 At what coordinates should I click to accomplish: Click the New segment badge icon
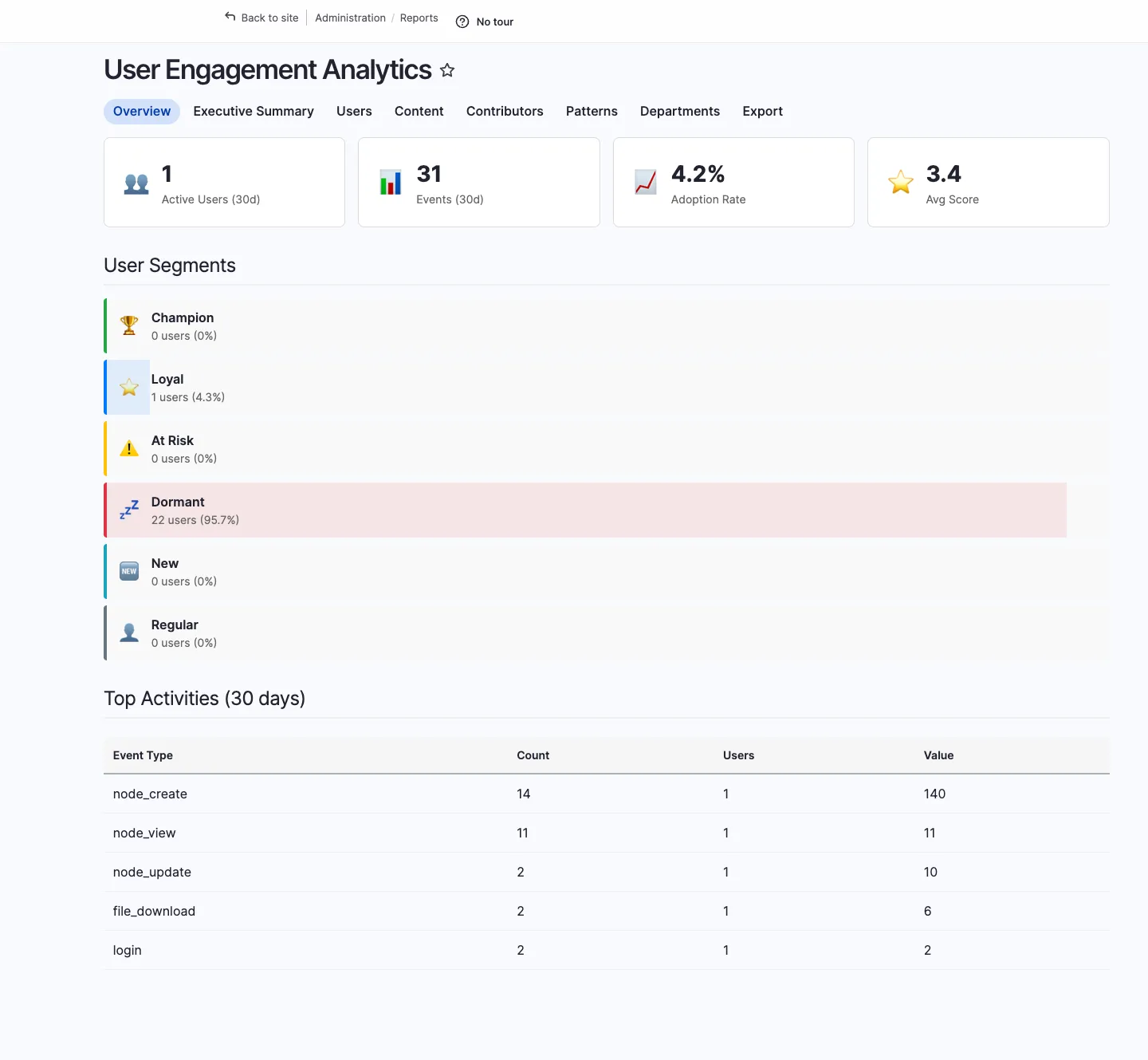tap(129, 571)
